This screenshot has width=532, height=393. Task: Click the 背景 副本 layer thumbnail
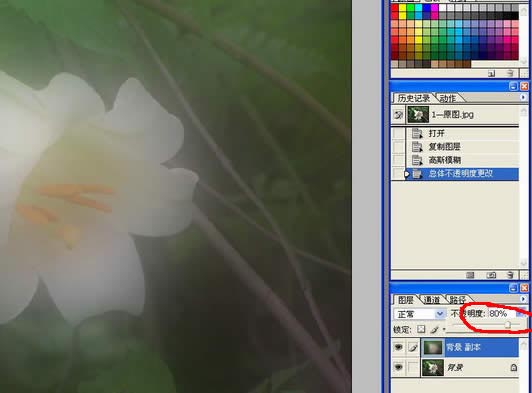click(433, 348)
